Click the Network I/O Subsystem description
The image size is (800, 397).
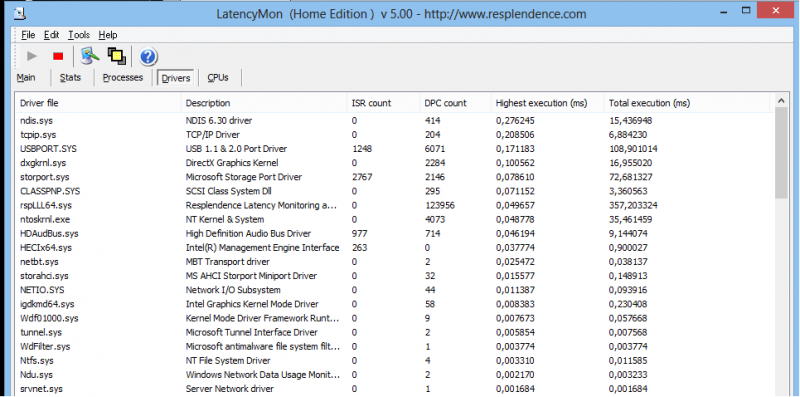[233, 290]
